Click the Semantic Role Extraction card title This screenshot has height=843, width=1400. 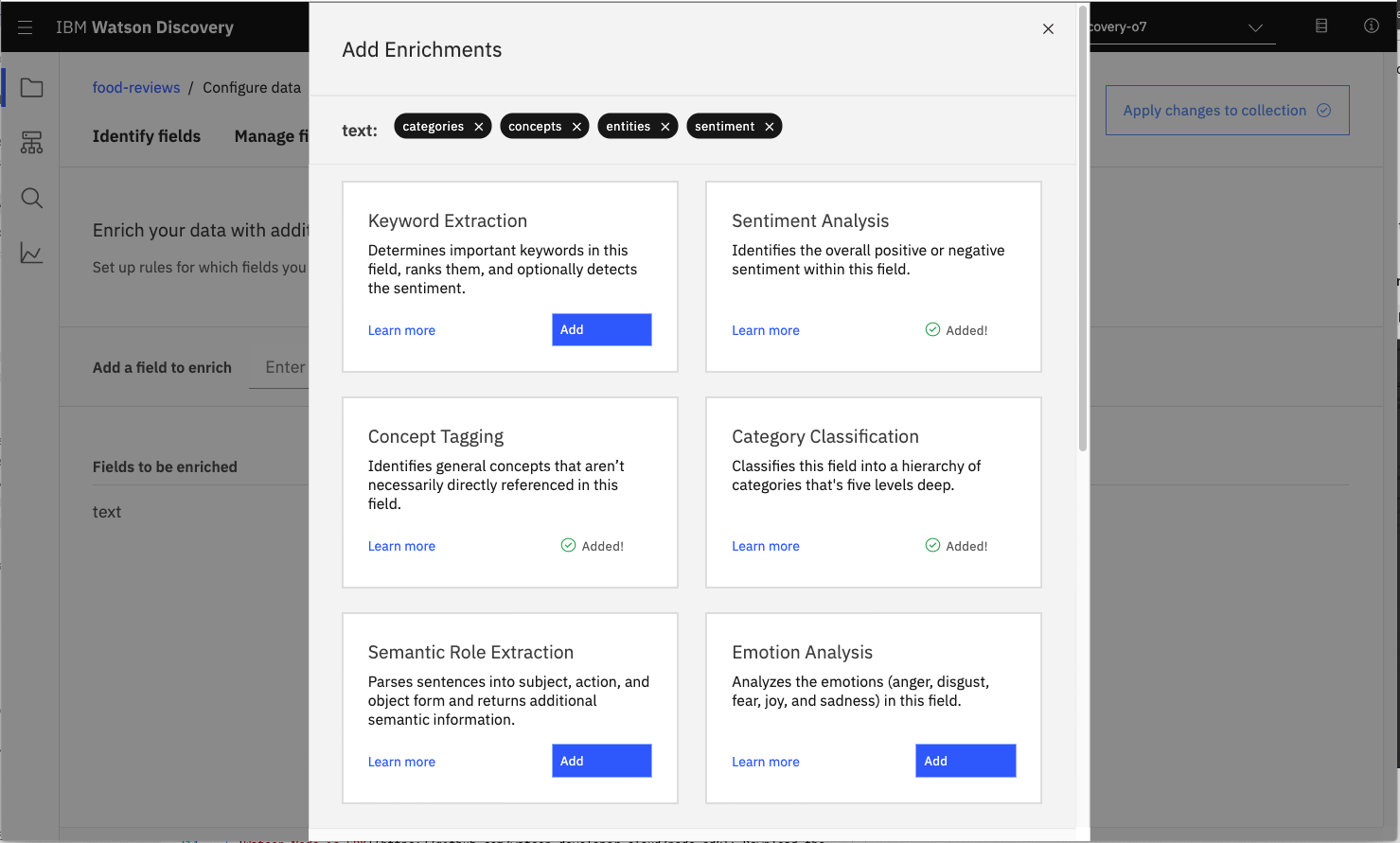[470, 652]
